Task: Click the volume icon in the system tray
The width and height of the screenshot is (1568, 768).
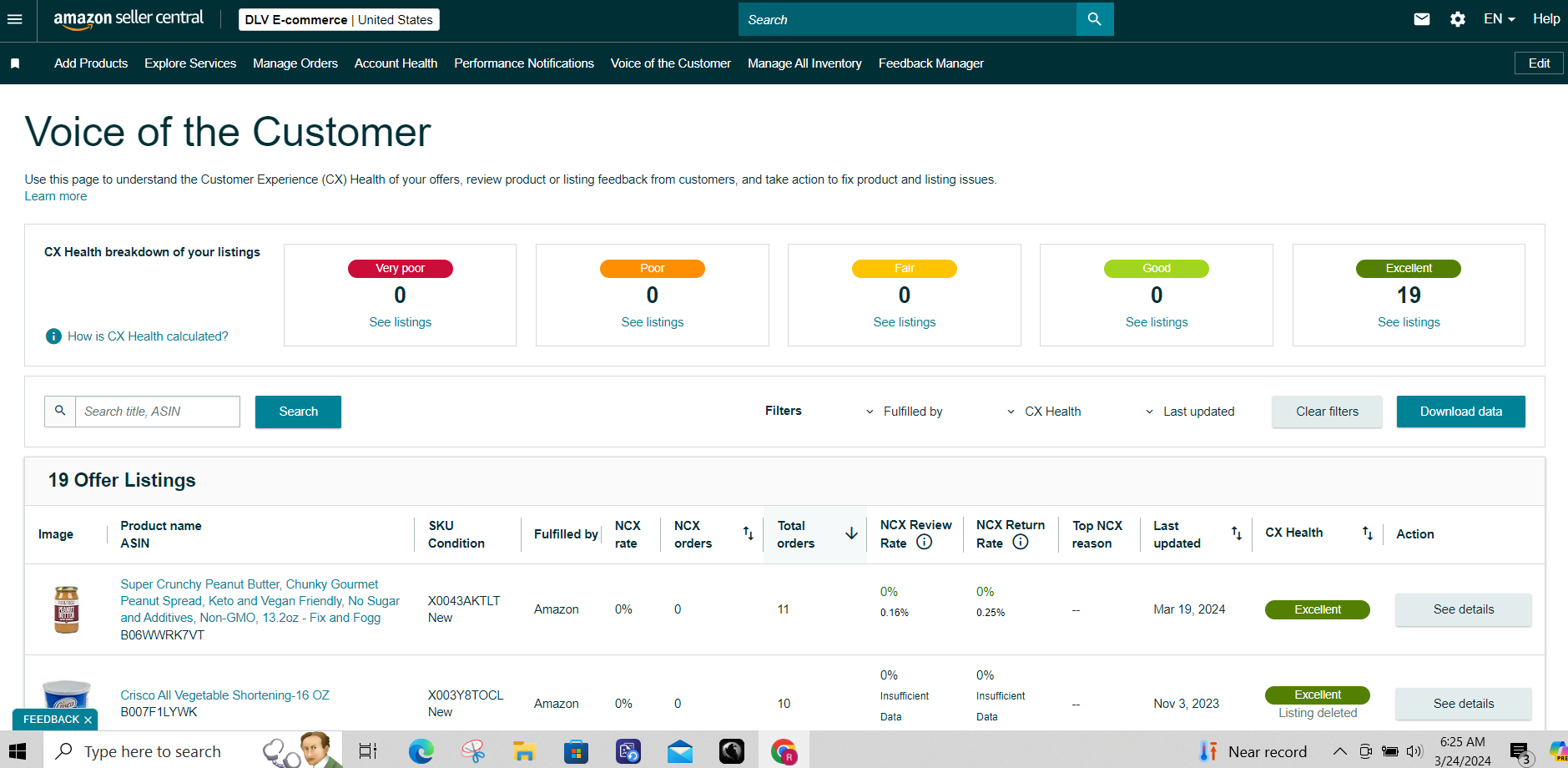Action: click(1414, 751)
